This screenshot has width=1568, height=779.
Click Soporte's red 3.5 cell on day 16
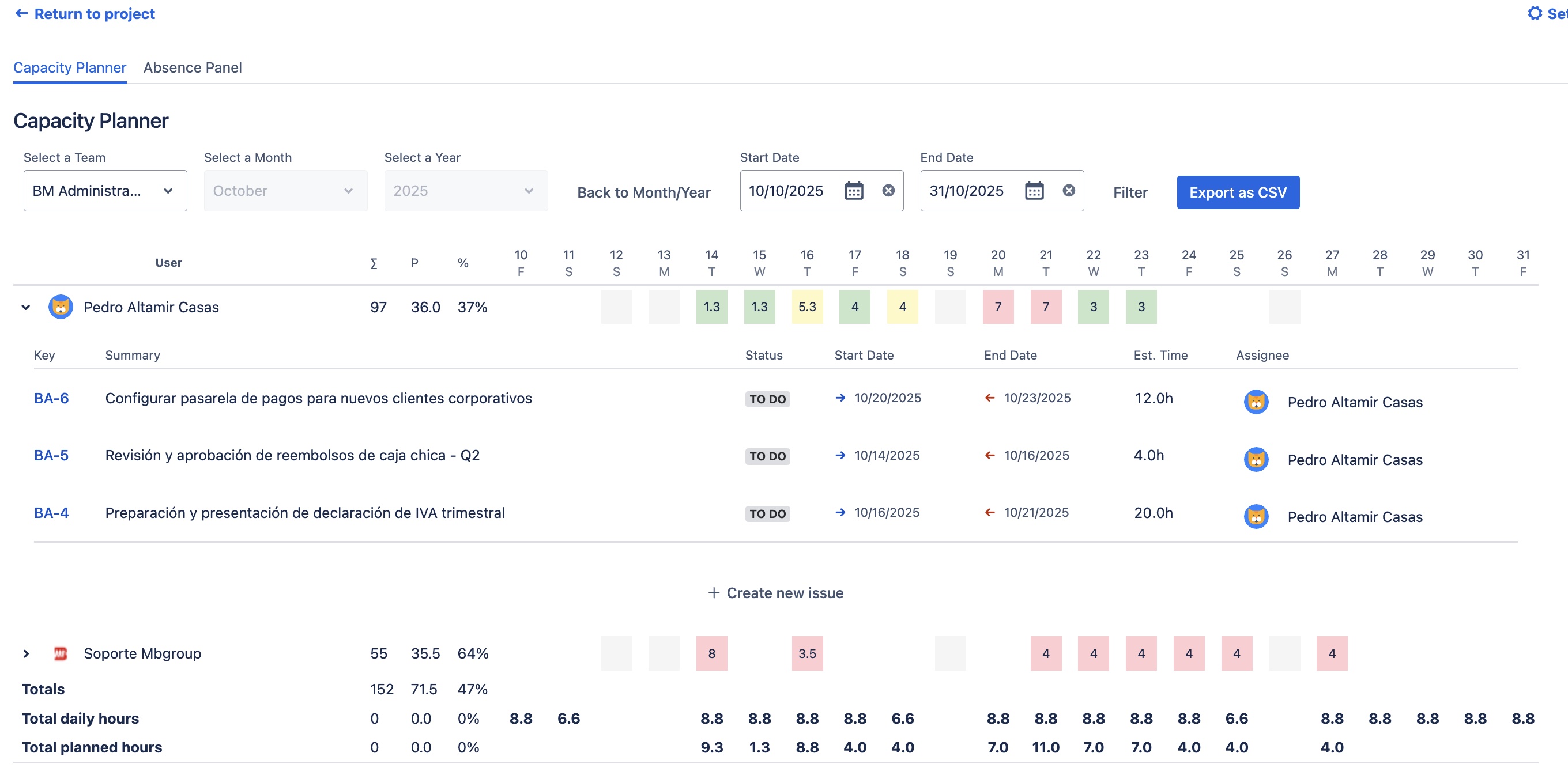[x=807, y=653]
